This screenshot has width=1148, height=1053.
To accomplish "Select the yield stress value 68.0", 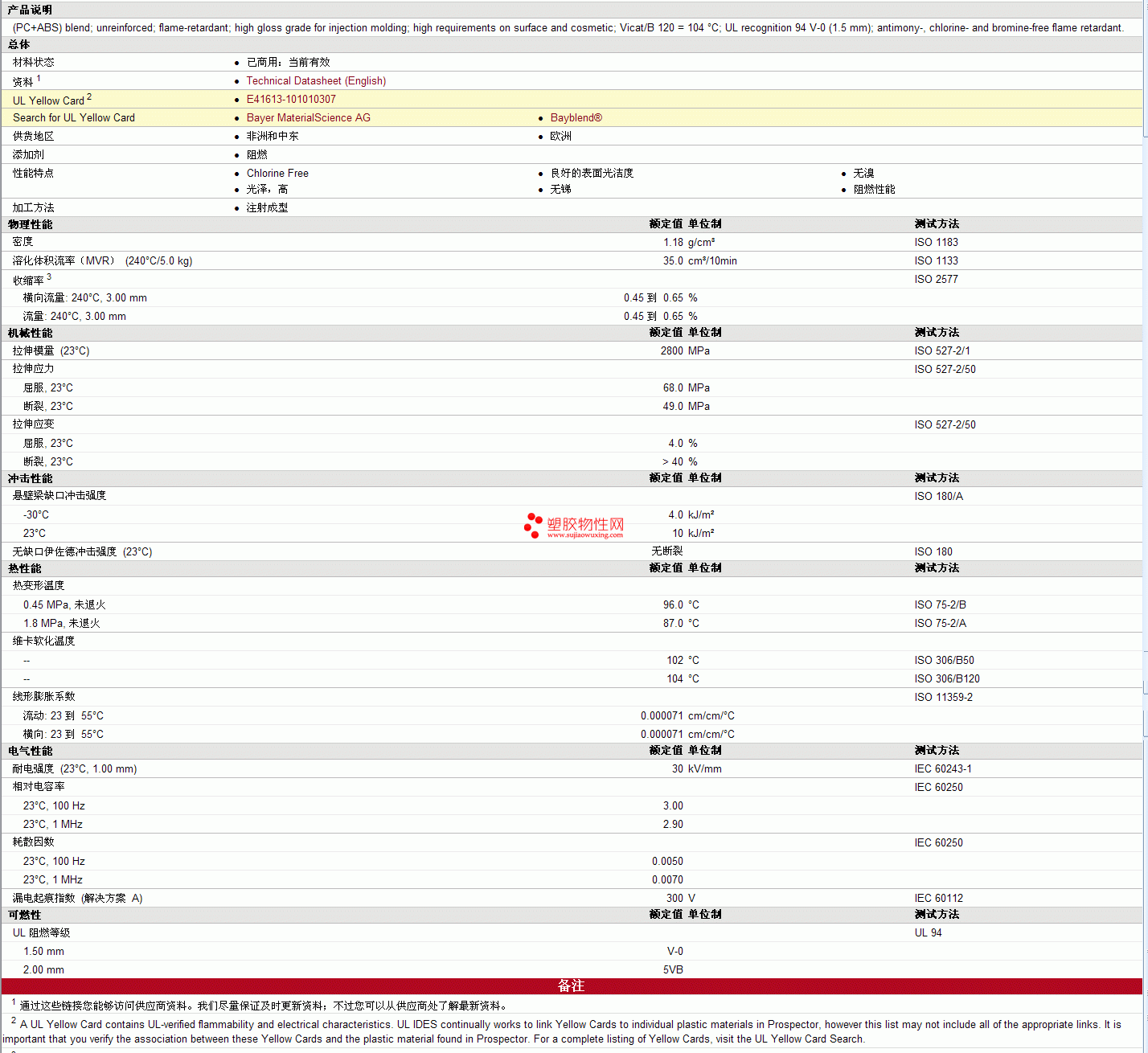I will click(x=674, y=388).
